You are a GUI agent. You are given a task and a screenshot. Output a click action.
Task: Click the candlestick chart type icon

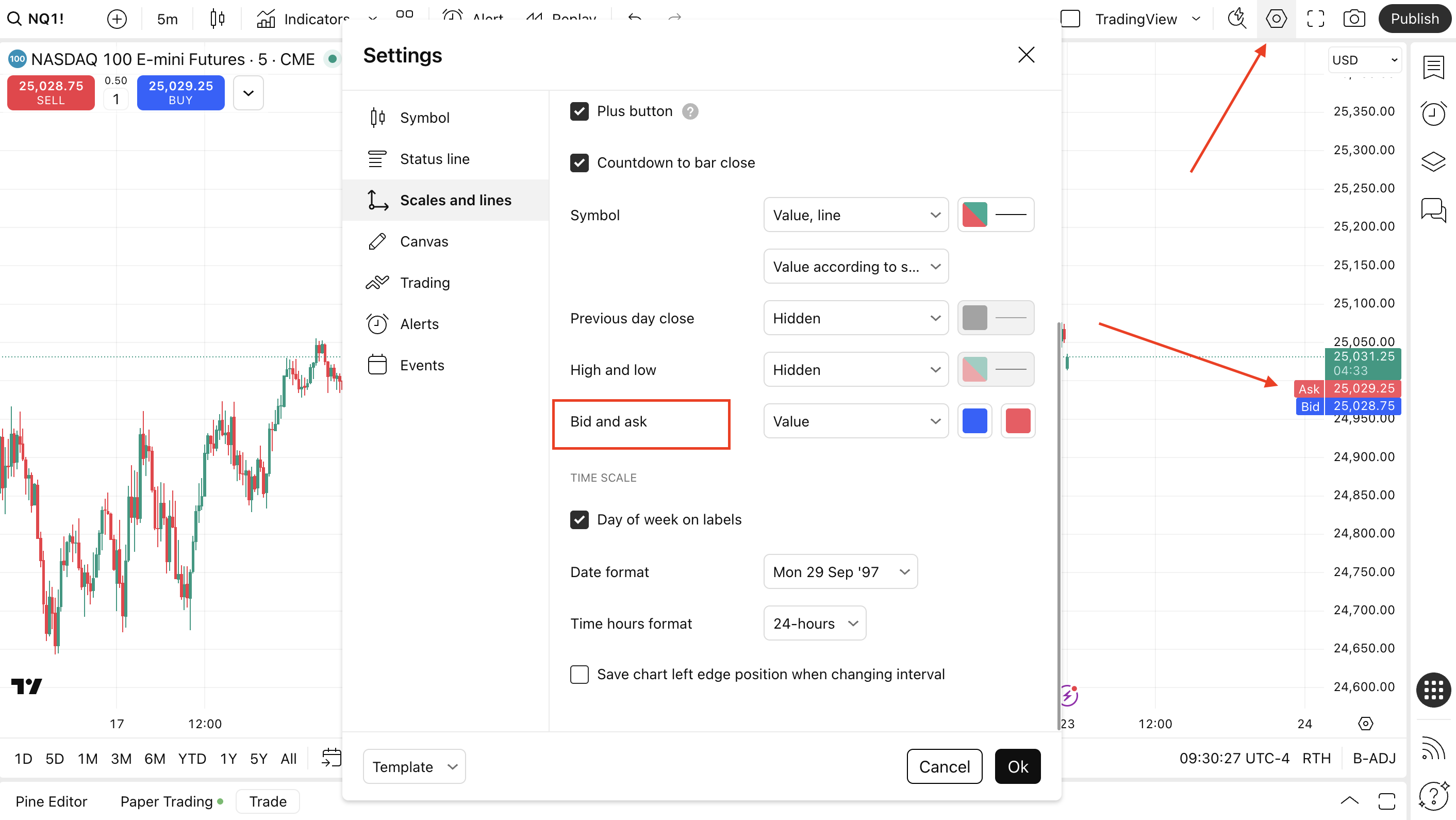217,19
